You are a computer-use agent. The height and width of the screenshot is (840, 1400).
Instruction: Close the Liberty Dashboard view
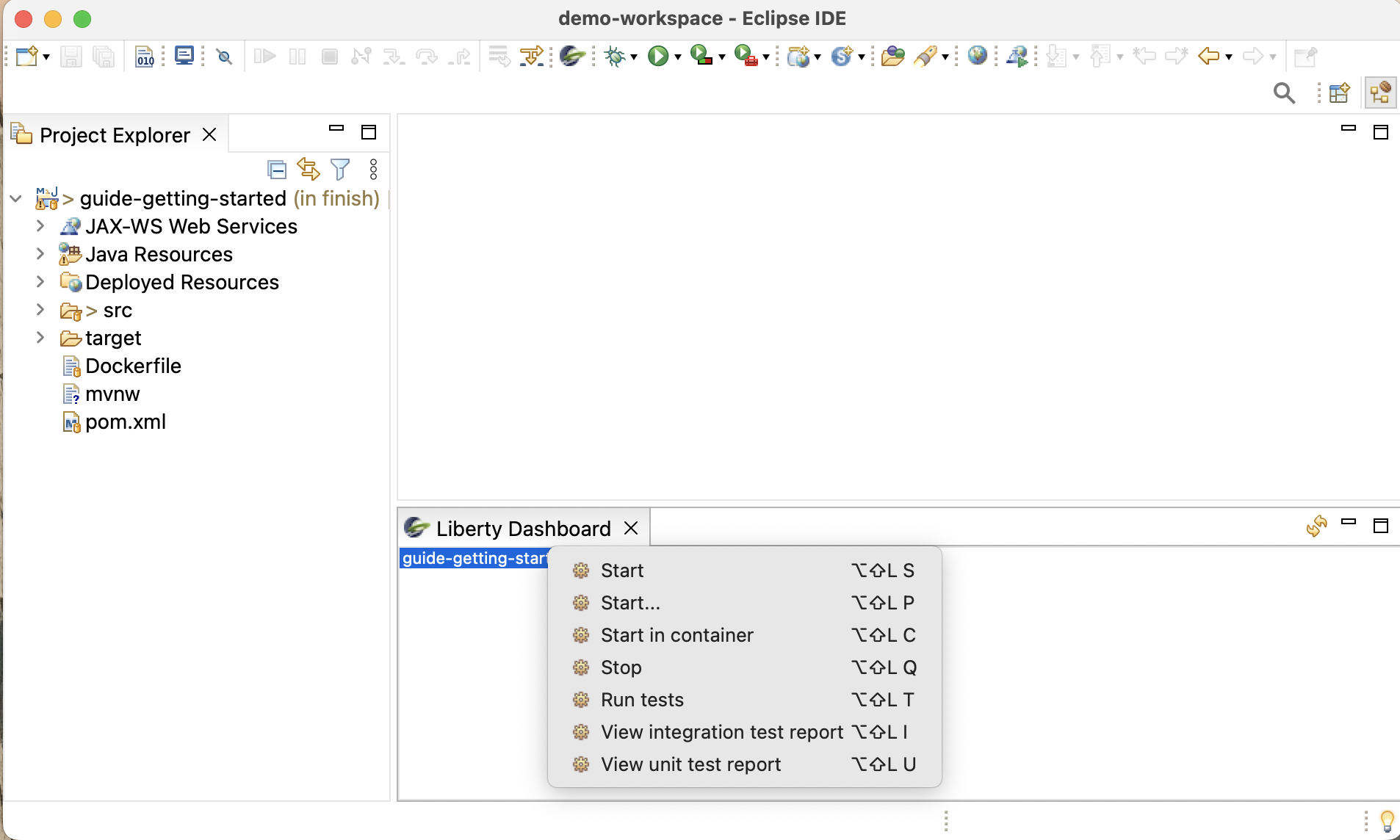[631, 529]
